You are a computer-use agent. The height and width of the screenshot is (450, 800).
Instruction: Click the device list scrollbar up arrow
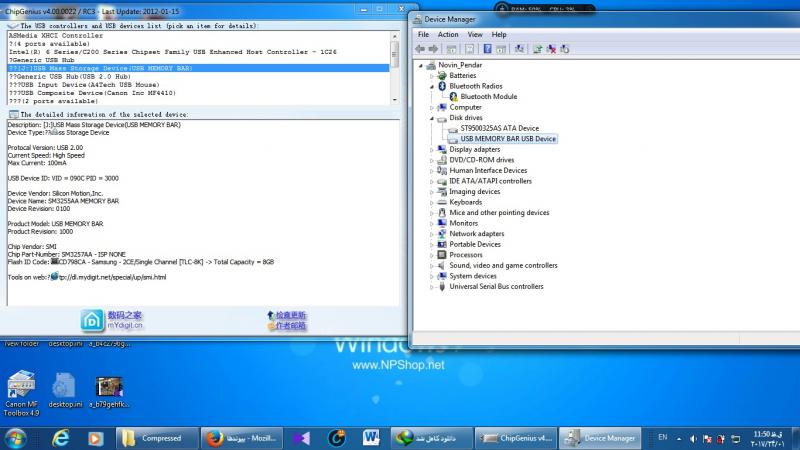(x=395, y=36)
